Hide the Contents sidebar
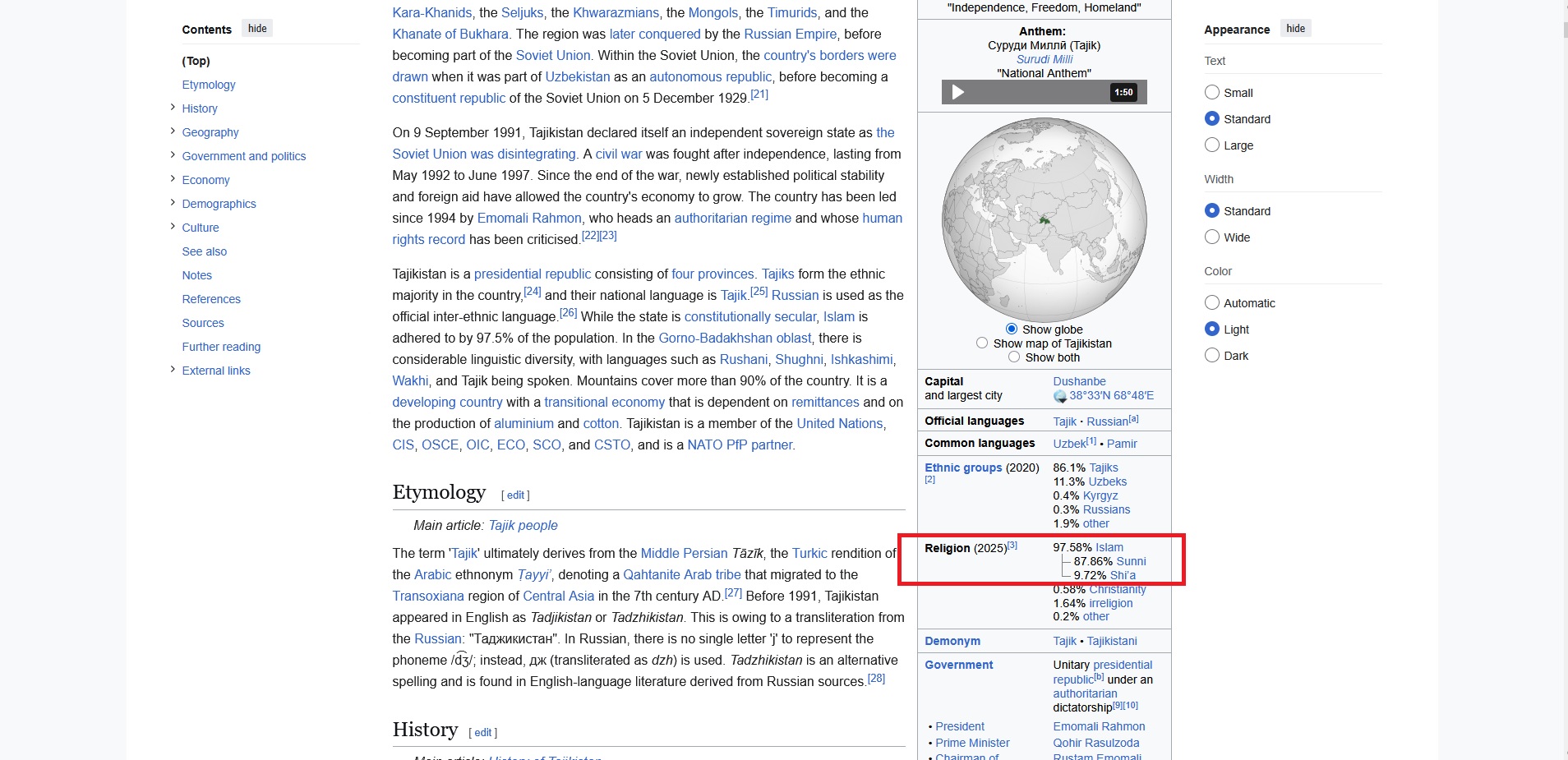 [257, 29]
